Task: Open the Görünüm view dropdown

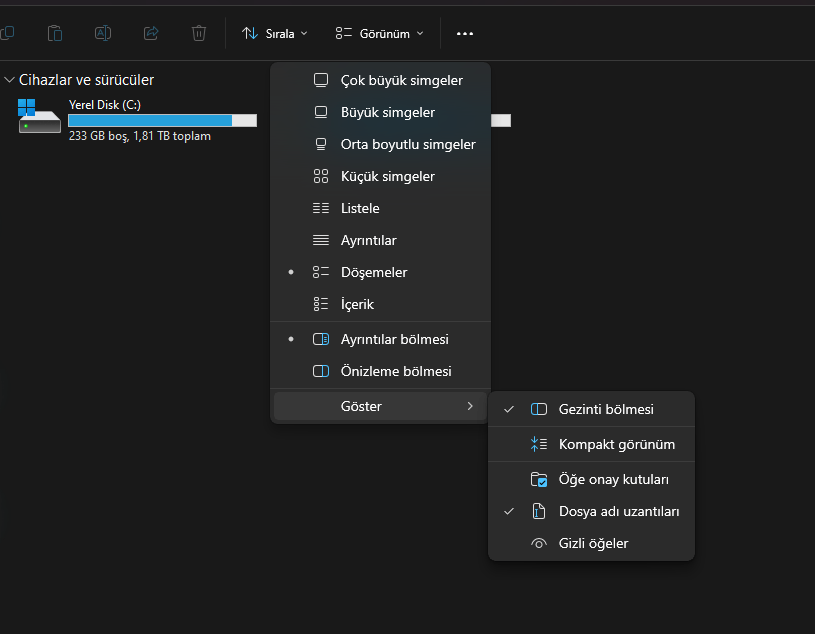Action: pos(379,33)
